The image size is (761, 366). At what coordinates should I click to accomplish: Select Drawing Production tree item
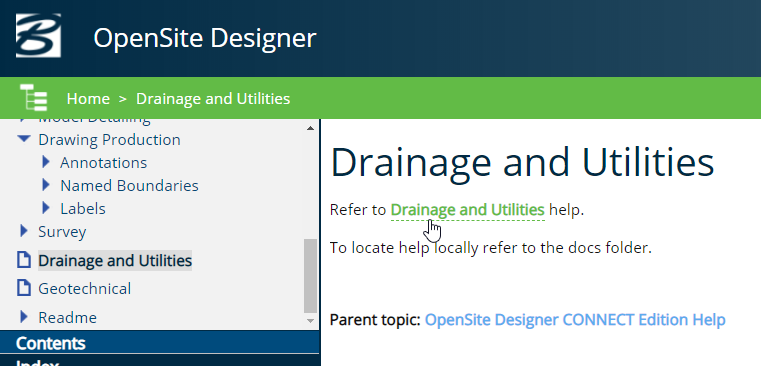(109, 140)
